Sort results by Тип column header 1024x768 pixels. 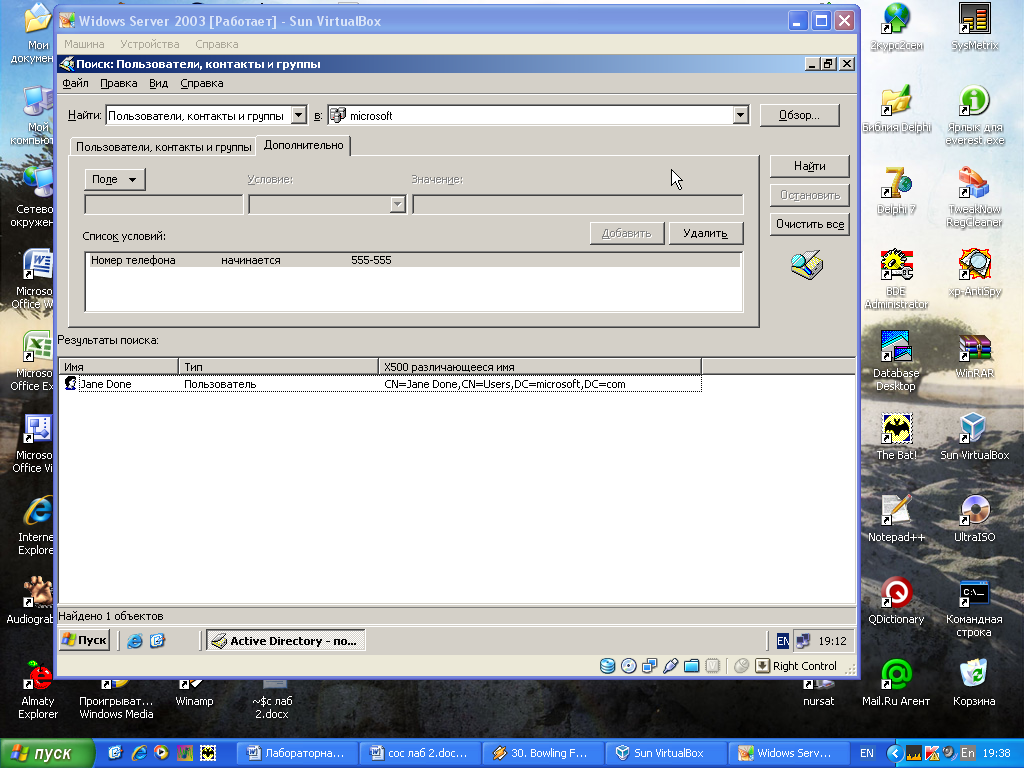click(x=278, y=366)
